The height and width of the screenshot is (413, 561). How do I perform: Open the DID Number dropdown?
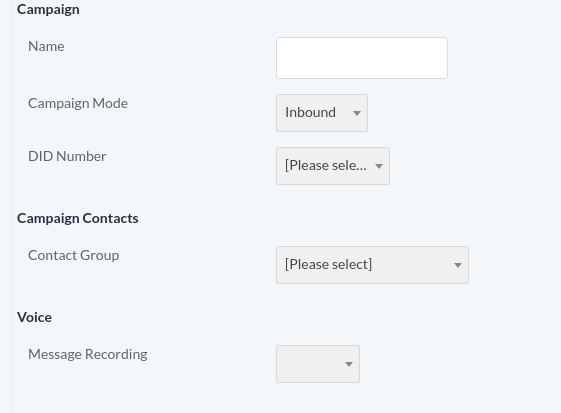pyautogui.click(x=333, y=166)
